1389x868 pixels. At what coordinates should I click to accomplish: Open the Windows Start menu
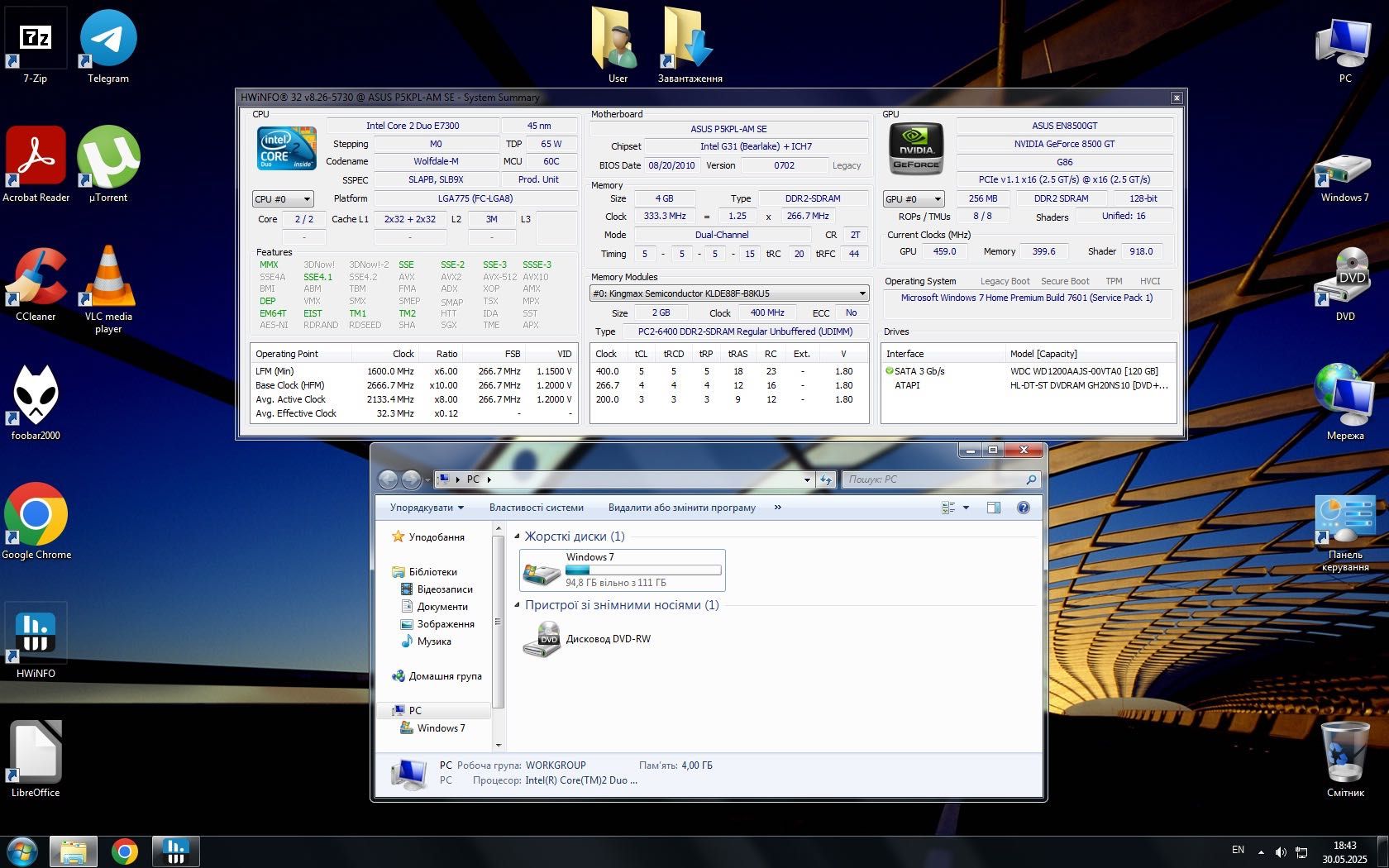22,851
